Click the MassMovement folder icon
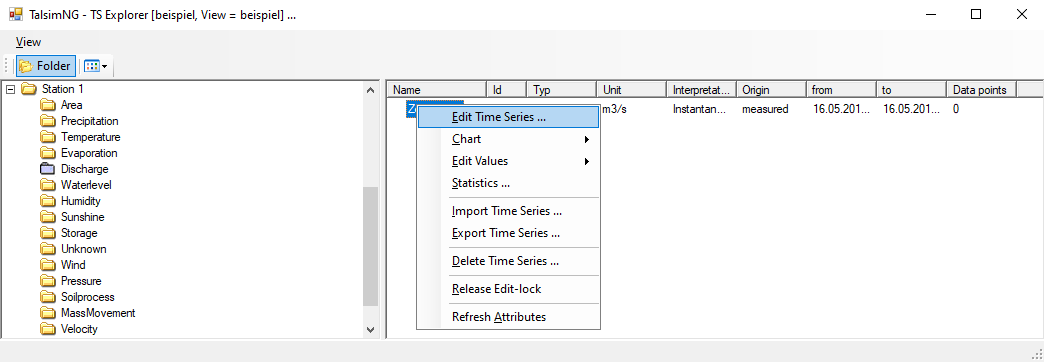 [x=47, y=313]
